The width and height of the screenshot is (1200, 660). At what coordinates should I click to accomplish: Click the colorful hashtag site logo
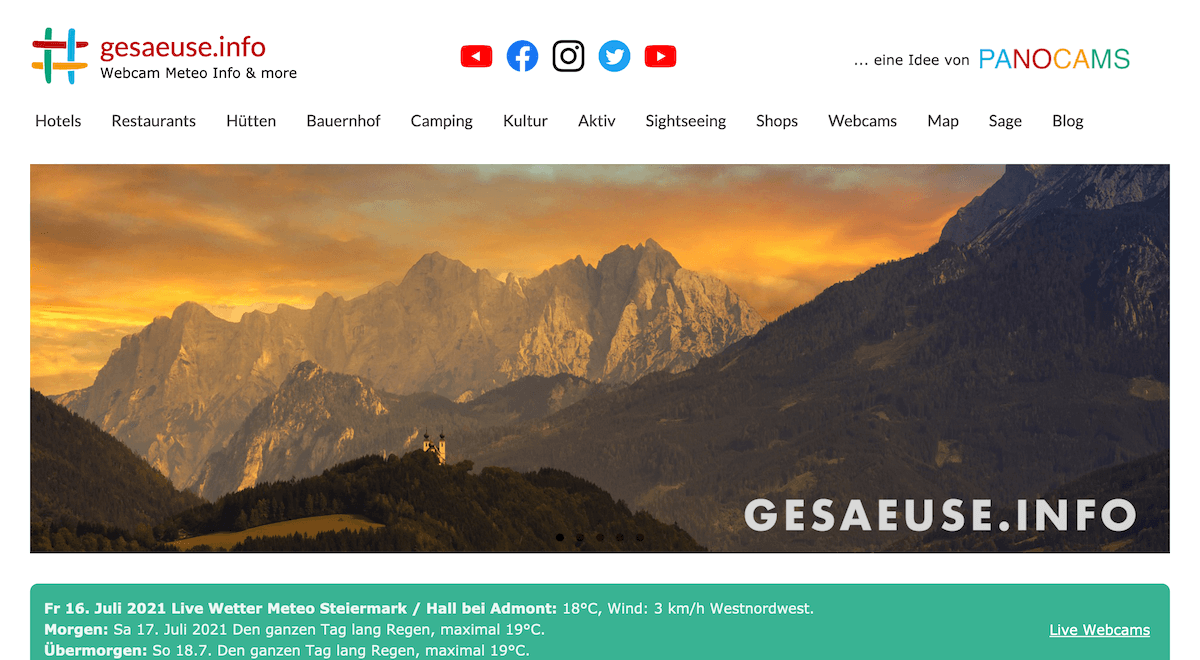coord(60,56)
